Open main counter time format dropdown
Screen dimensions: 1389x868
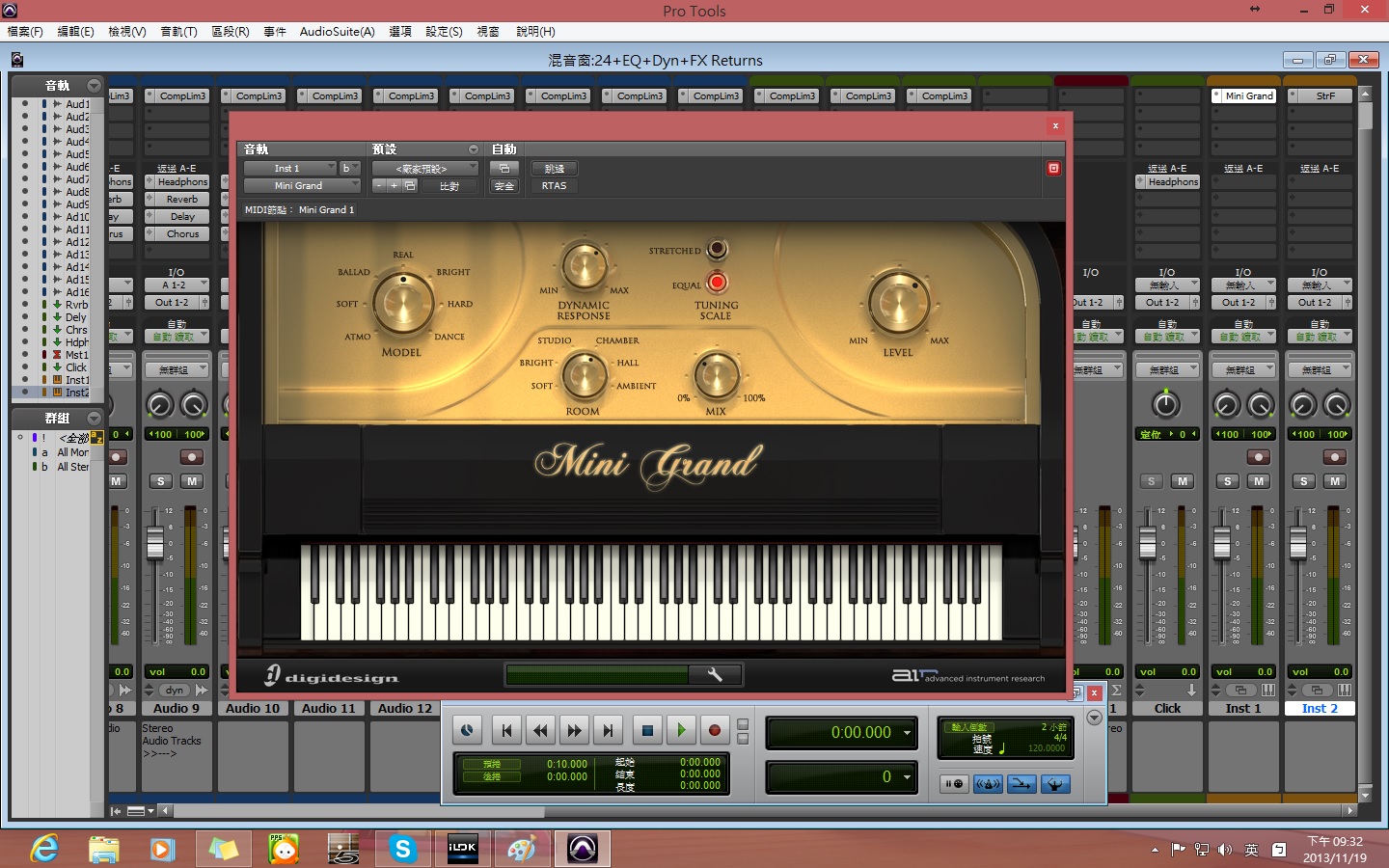907,733
